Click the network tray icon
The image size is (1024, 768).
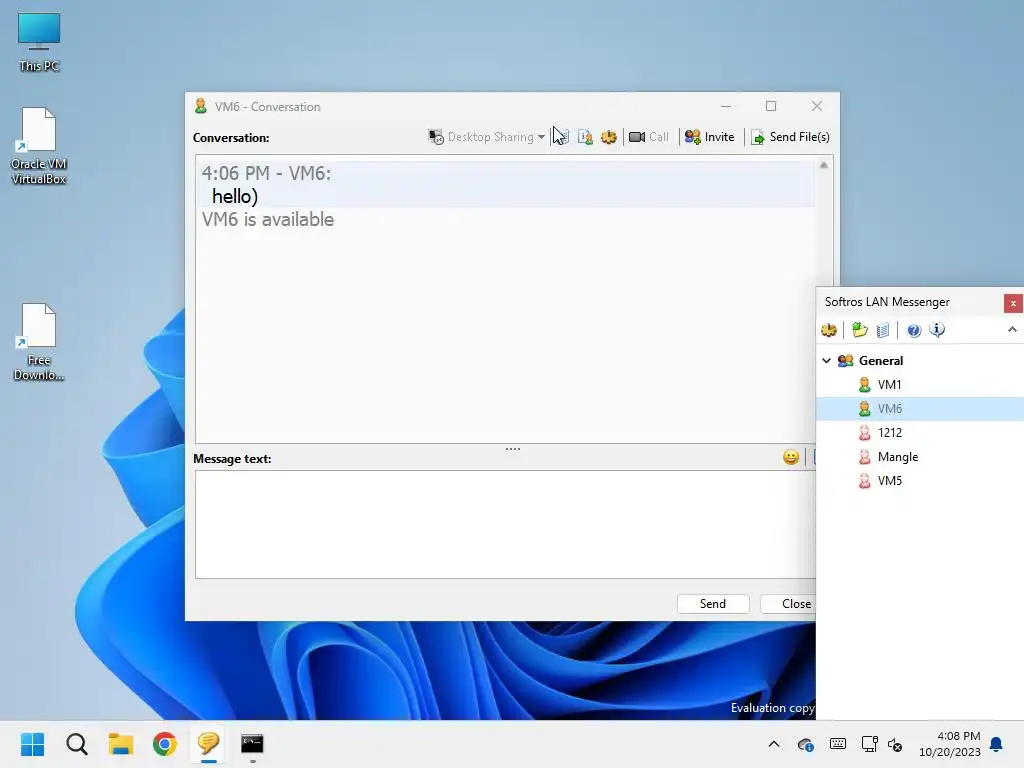(869, 744)
